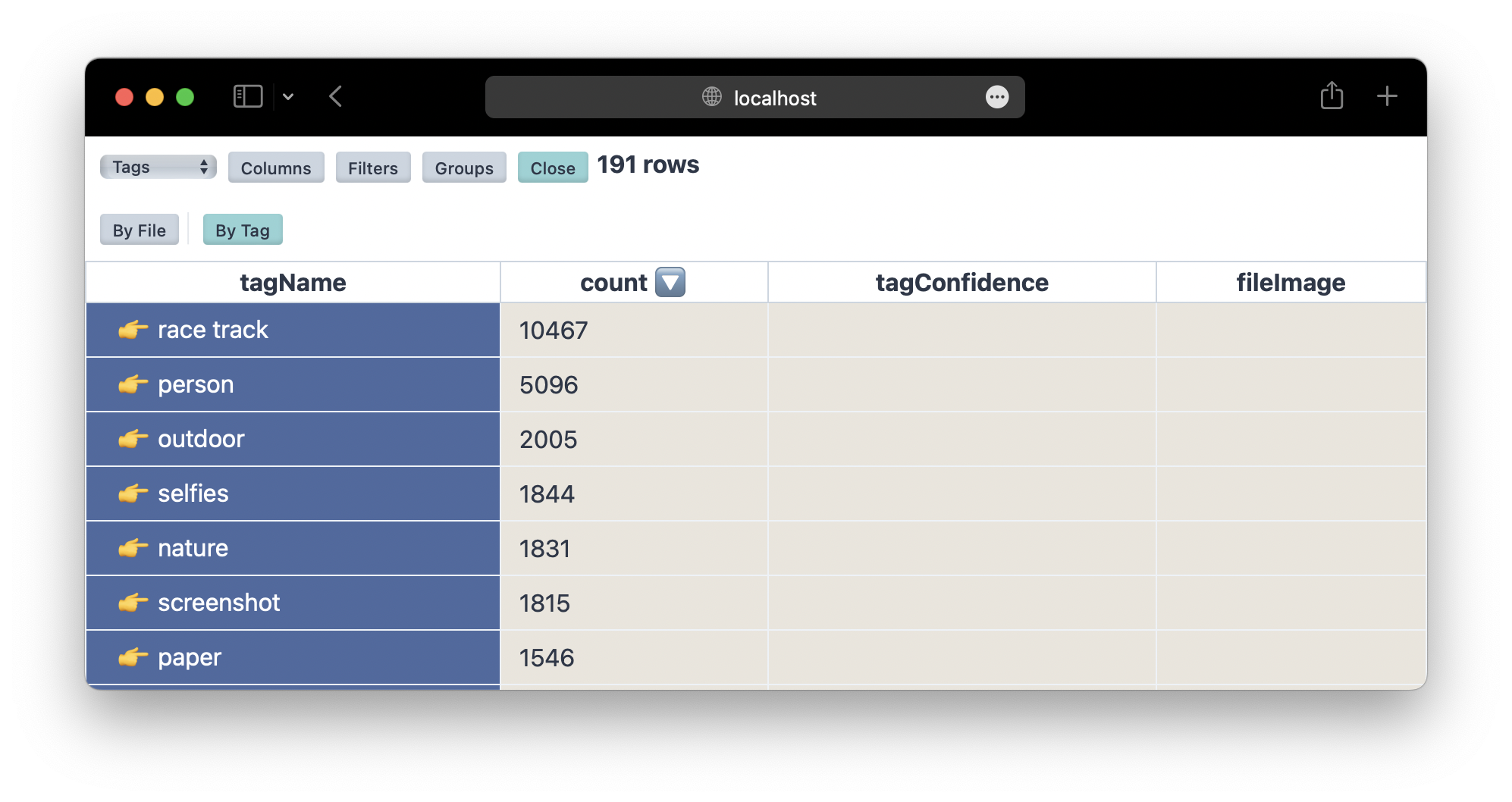Click the 191 rows label
This screenshot has height=802, width=1512.
648,164
